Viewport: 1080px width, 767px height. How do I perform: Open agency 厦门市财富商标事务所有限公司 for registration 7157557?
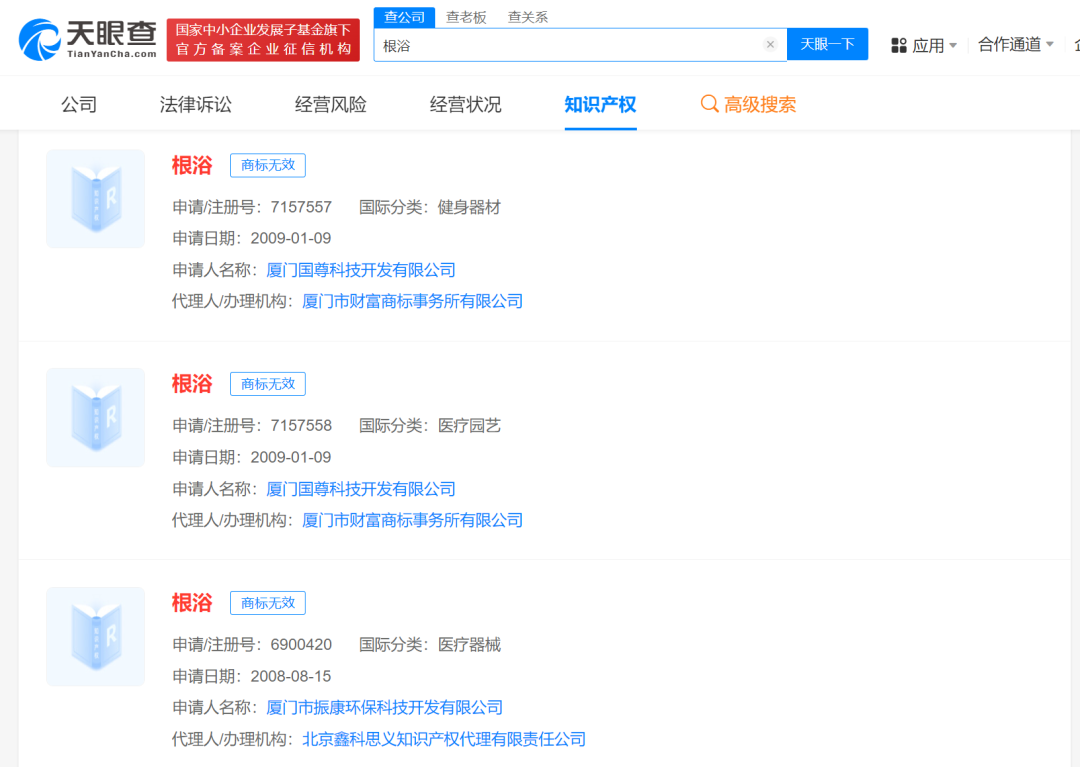click(x=413, y=302)
